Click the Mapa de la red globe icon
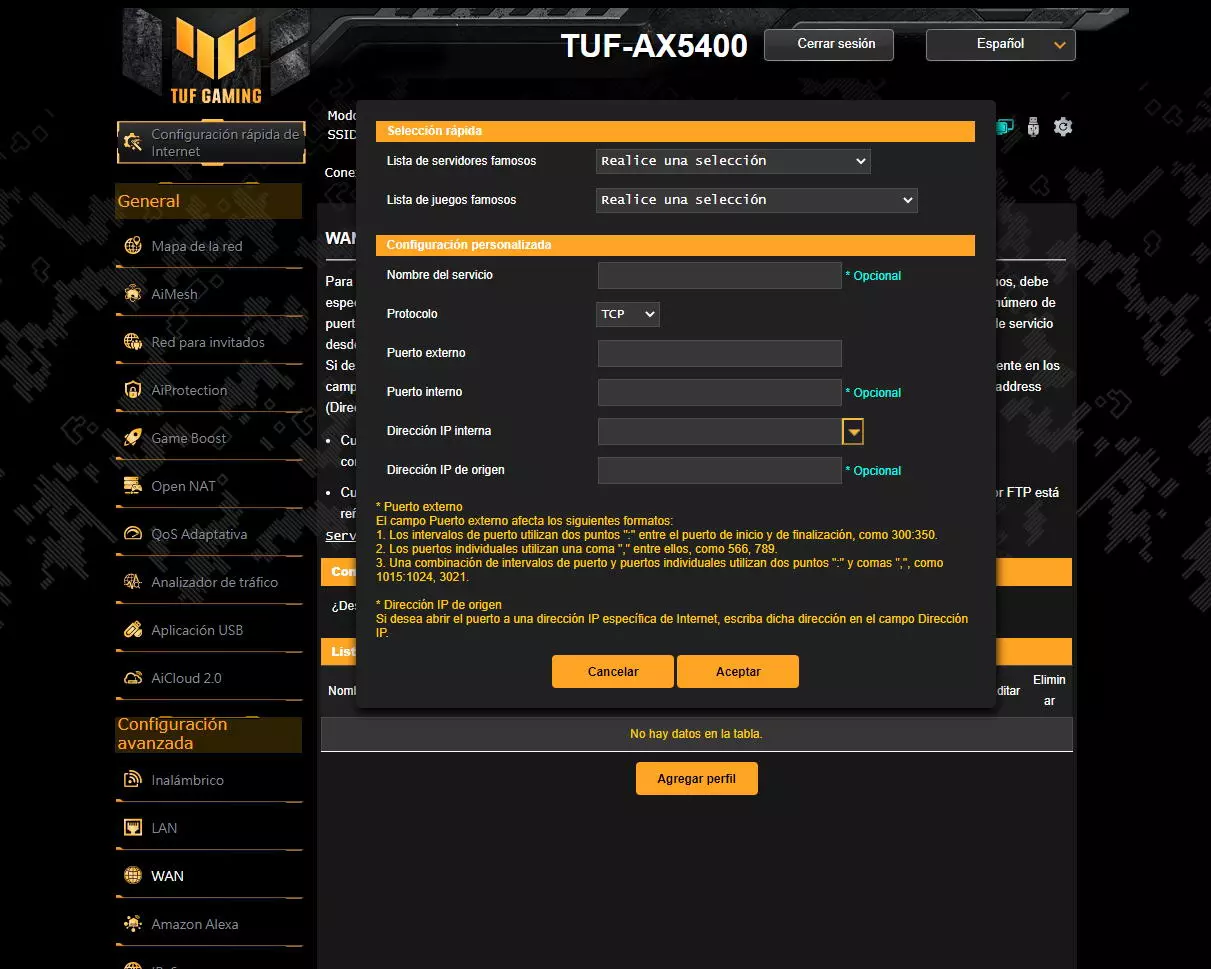The height and width of the screenshot is (969, 1211). [133, 246]
